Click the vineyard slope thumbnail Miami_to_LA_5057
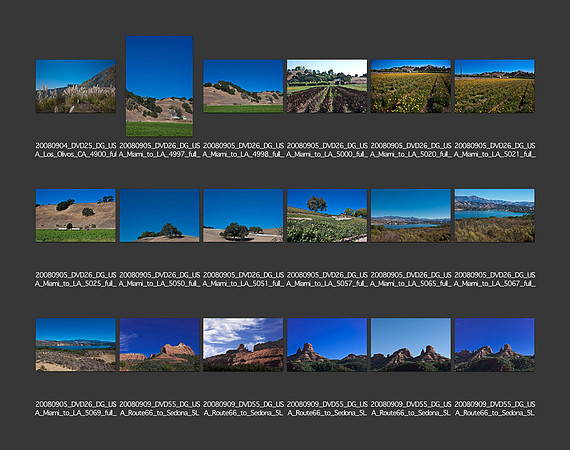This screenshot has height=450, width=570. point(327,215)
